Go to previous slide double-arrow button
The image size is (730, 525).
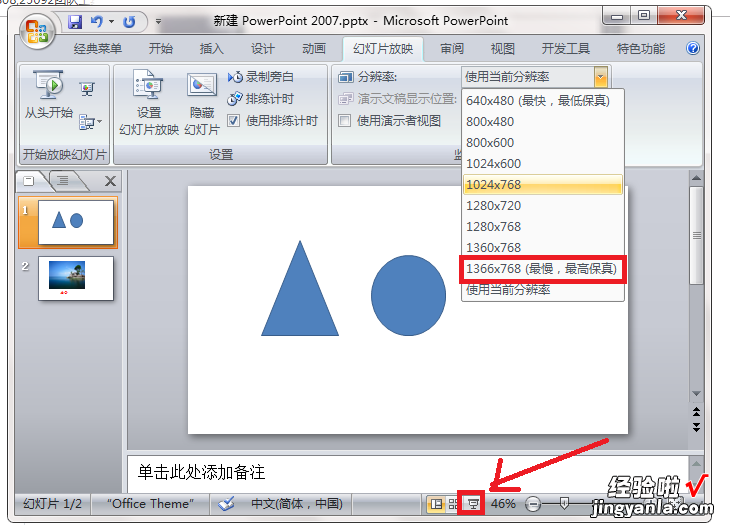[x=696, y=412]
